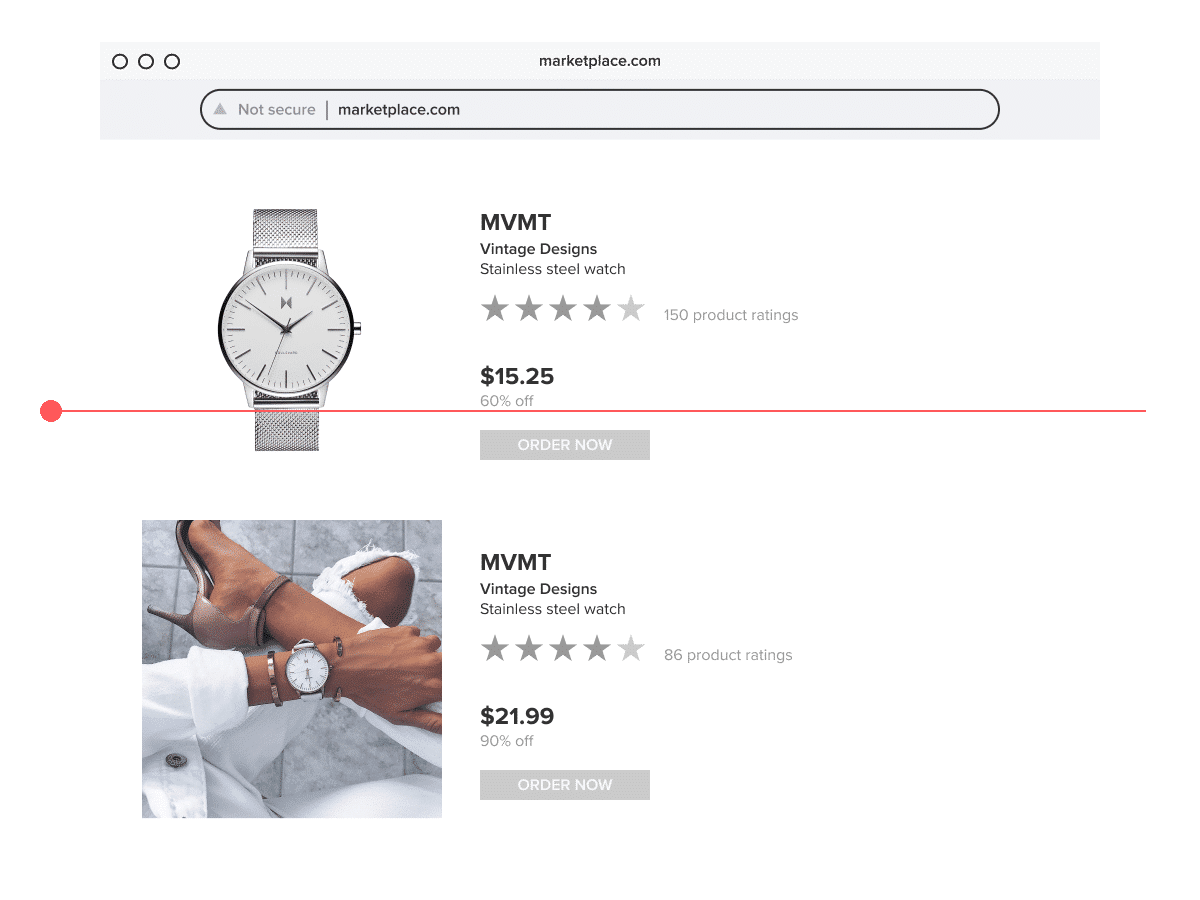Click the silver mesh watch product image

point(289,330)
